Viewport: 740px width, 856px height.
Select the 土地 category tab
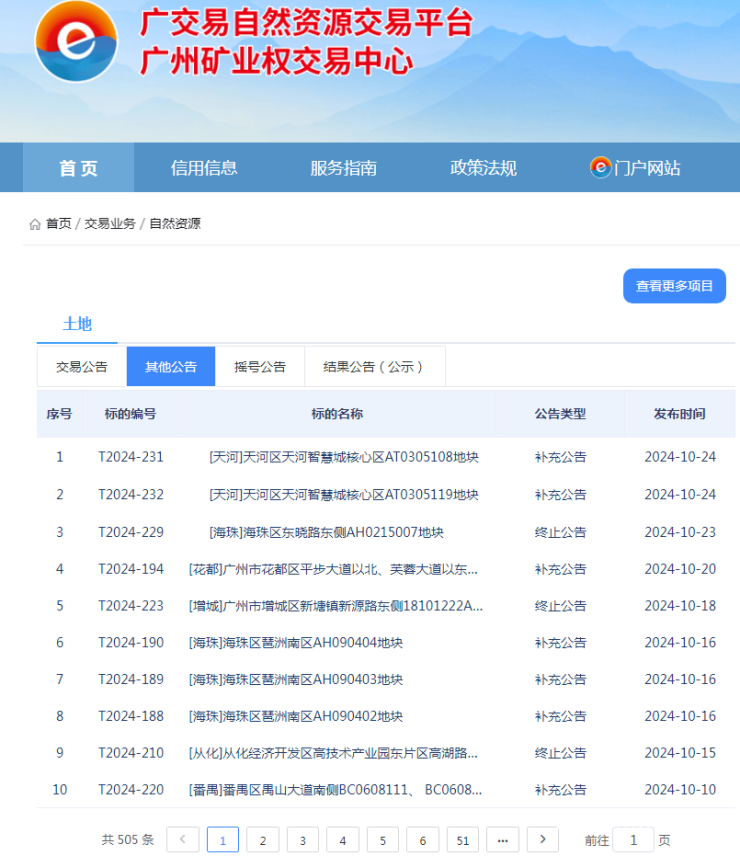click(77, 324)
